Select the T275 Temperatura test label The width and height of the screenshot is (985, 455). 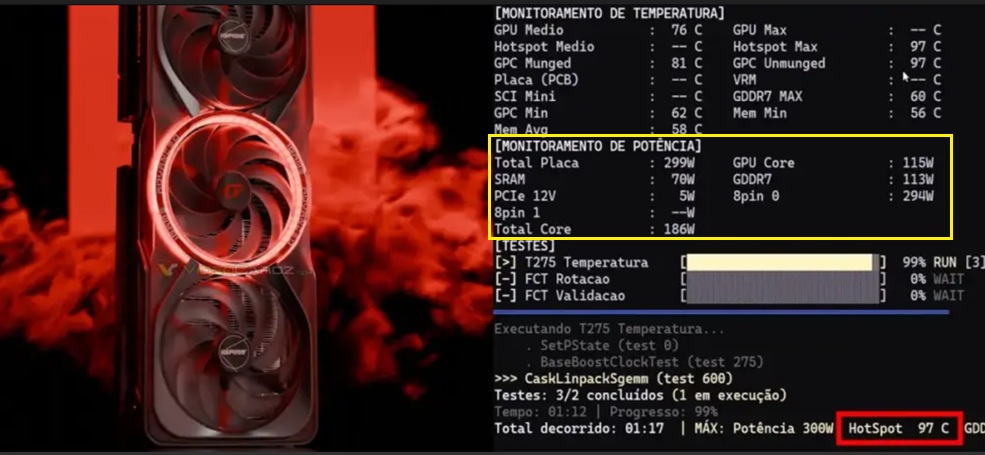point(587,263)
